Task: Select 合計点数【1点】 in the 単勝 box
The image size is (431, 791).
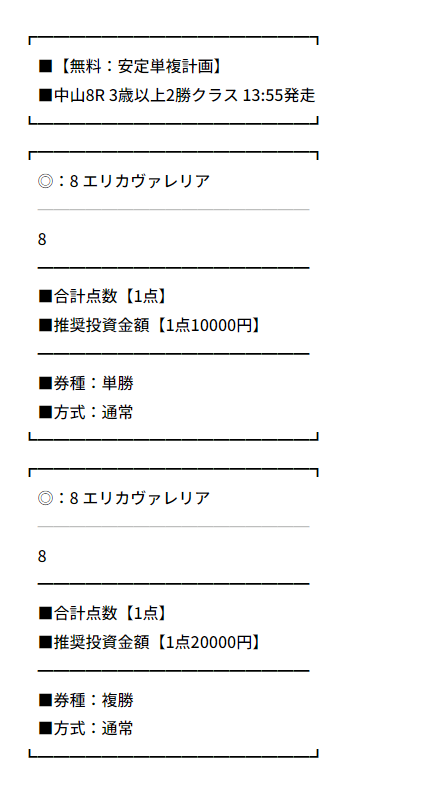Action: (x=103, y=296)
